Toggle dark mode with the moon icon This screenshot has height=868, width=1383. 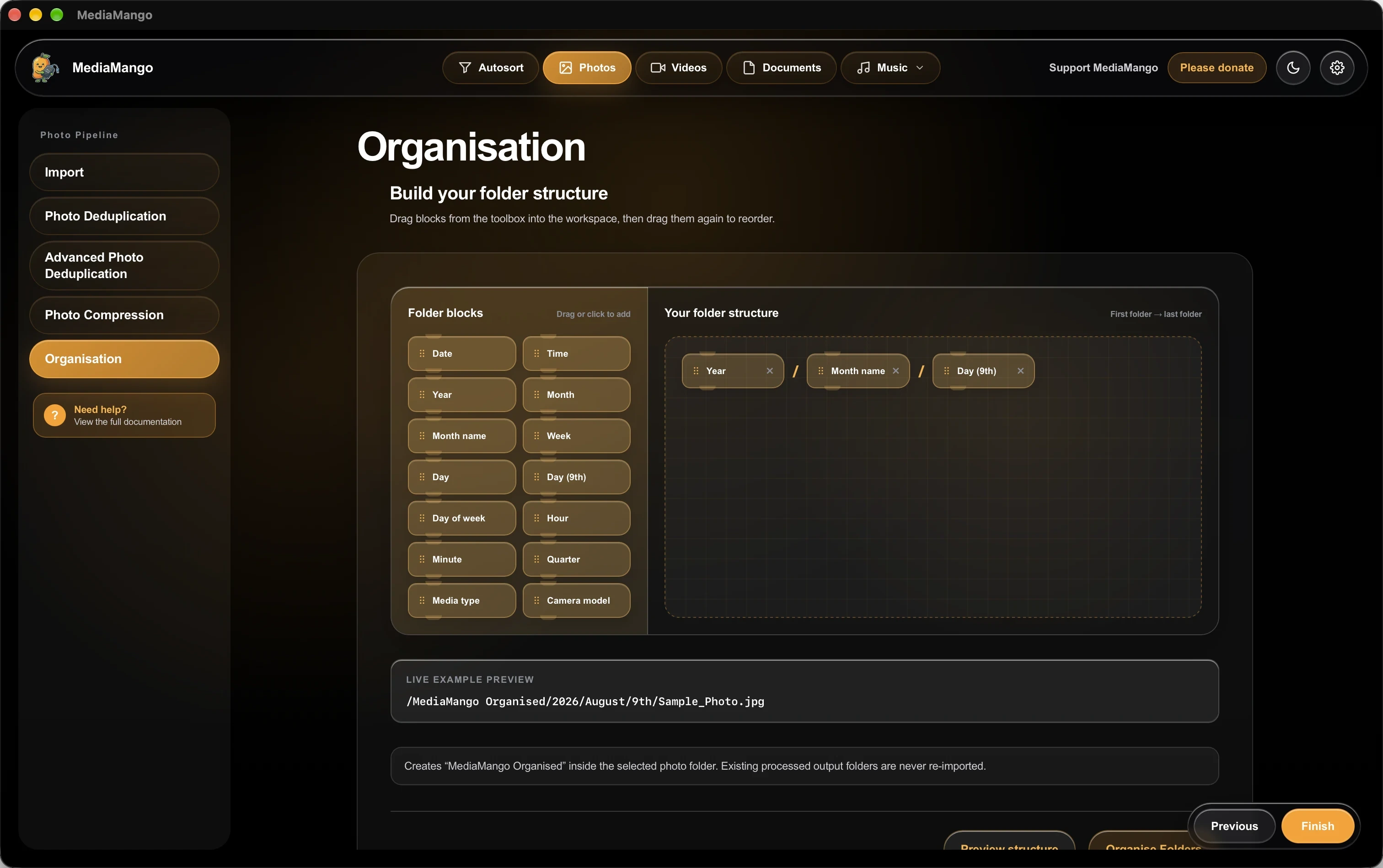[1293, 68]
